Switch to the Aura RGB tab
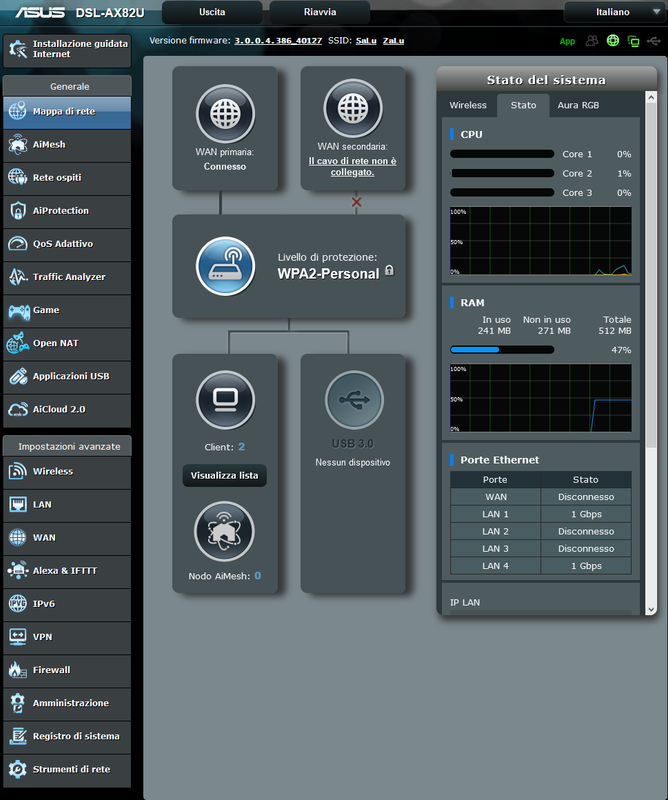 pos(578,105)
